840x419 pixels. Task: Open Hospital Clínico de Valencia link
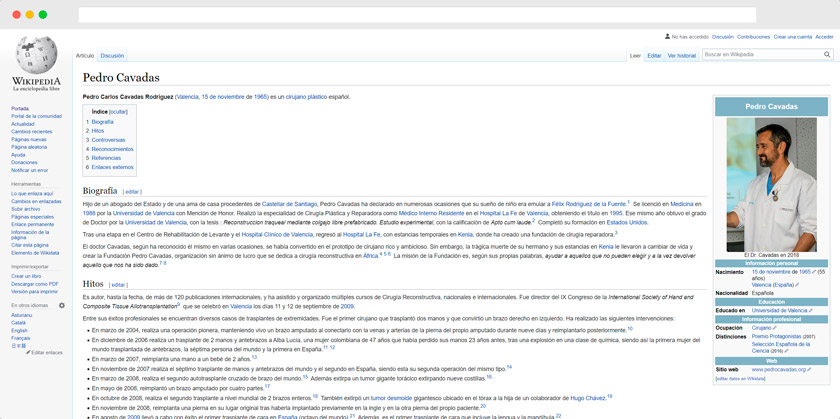(277, 235)
